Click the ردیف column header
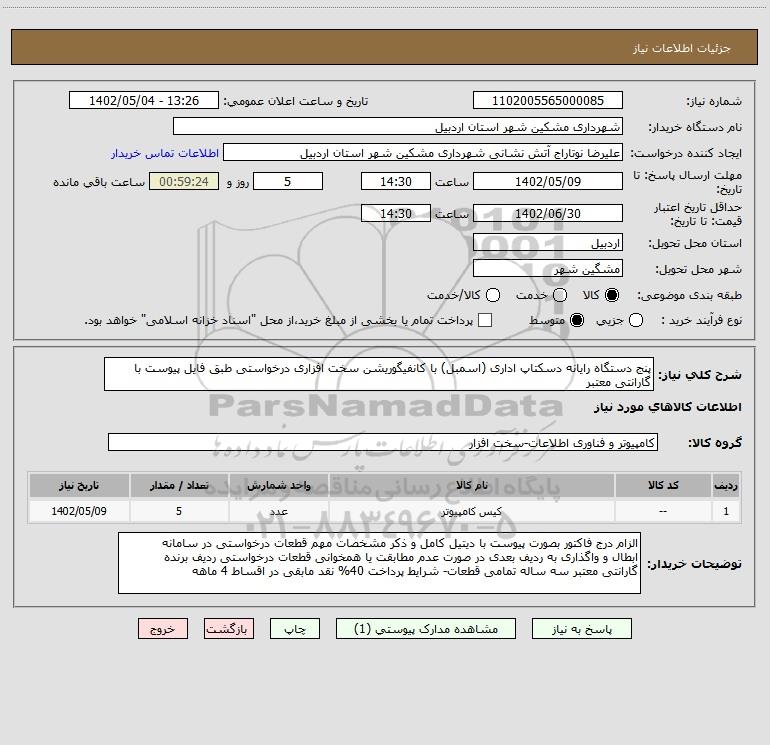 pyautogui.click(x=726, y=485)
